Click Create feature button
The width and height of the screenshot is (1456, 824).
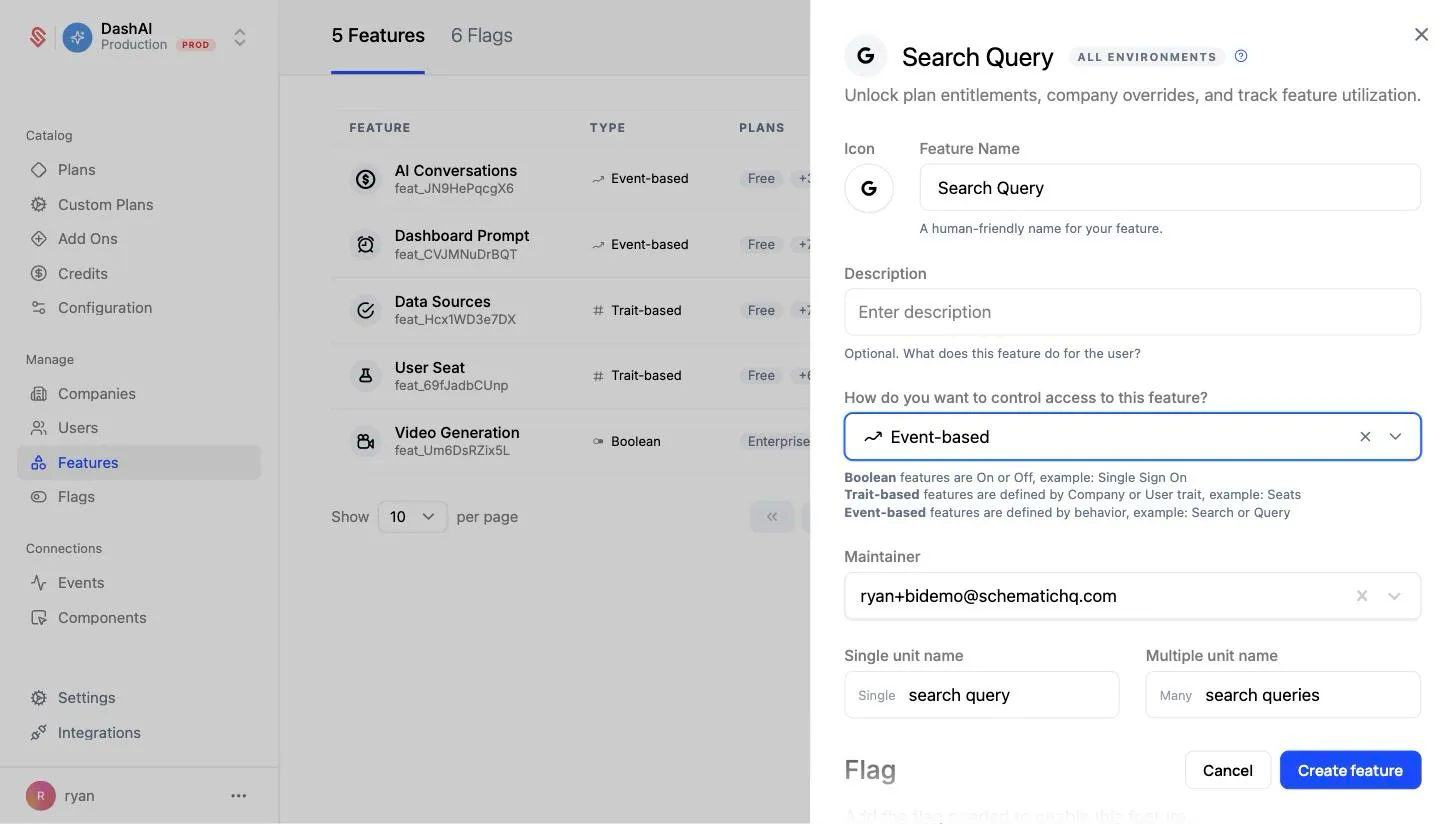coord(1350,770)
